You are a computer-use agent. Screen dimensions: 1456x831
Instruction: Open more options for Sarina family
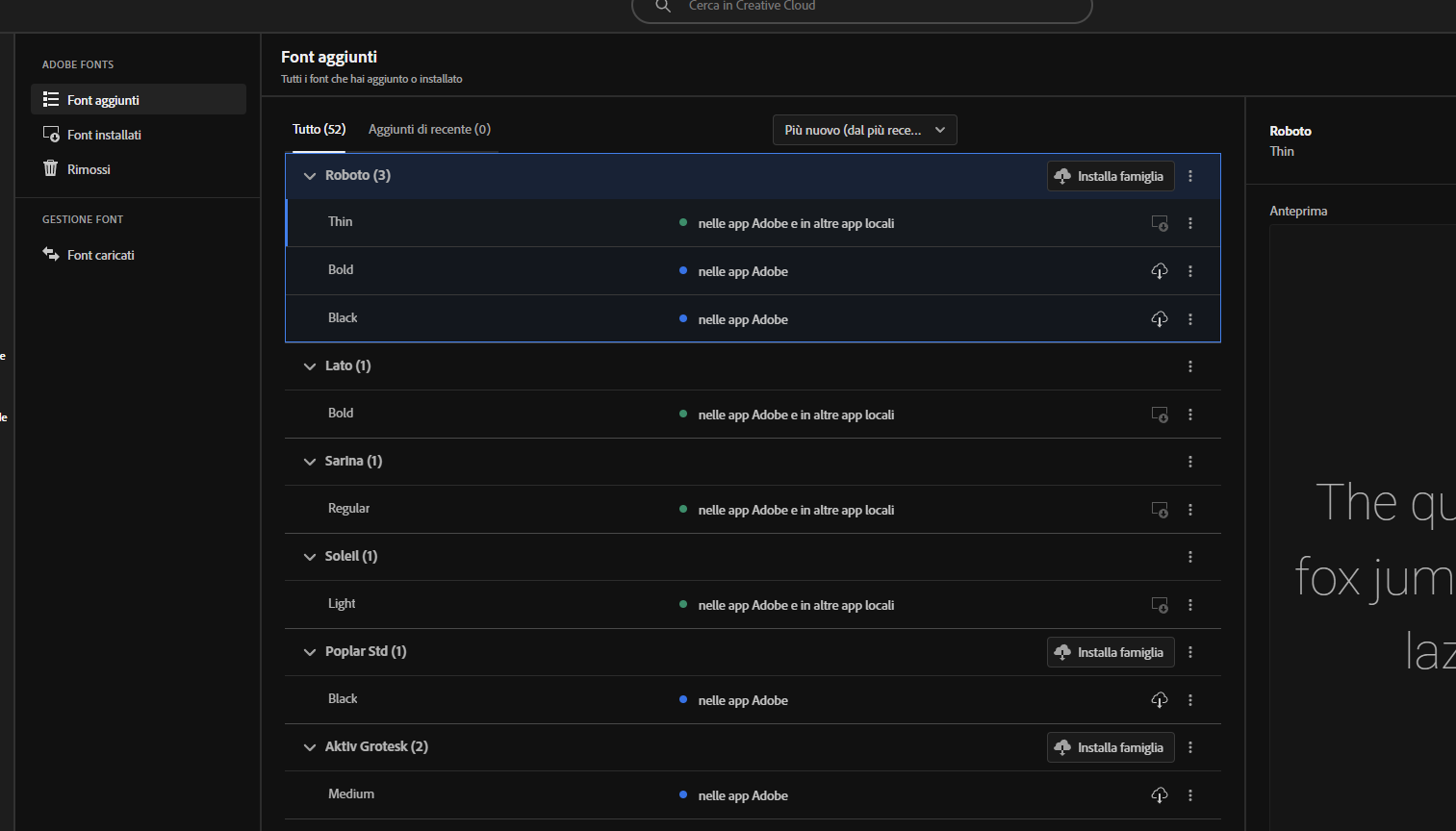click(1190, 462)
